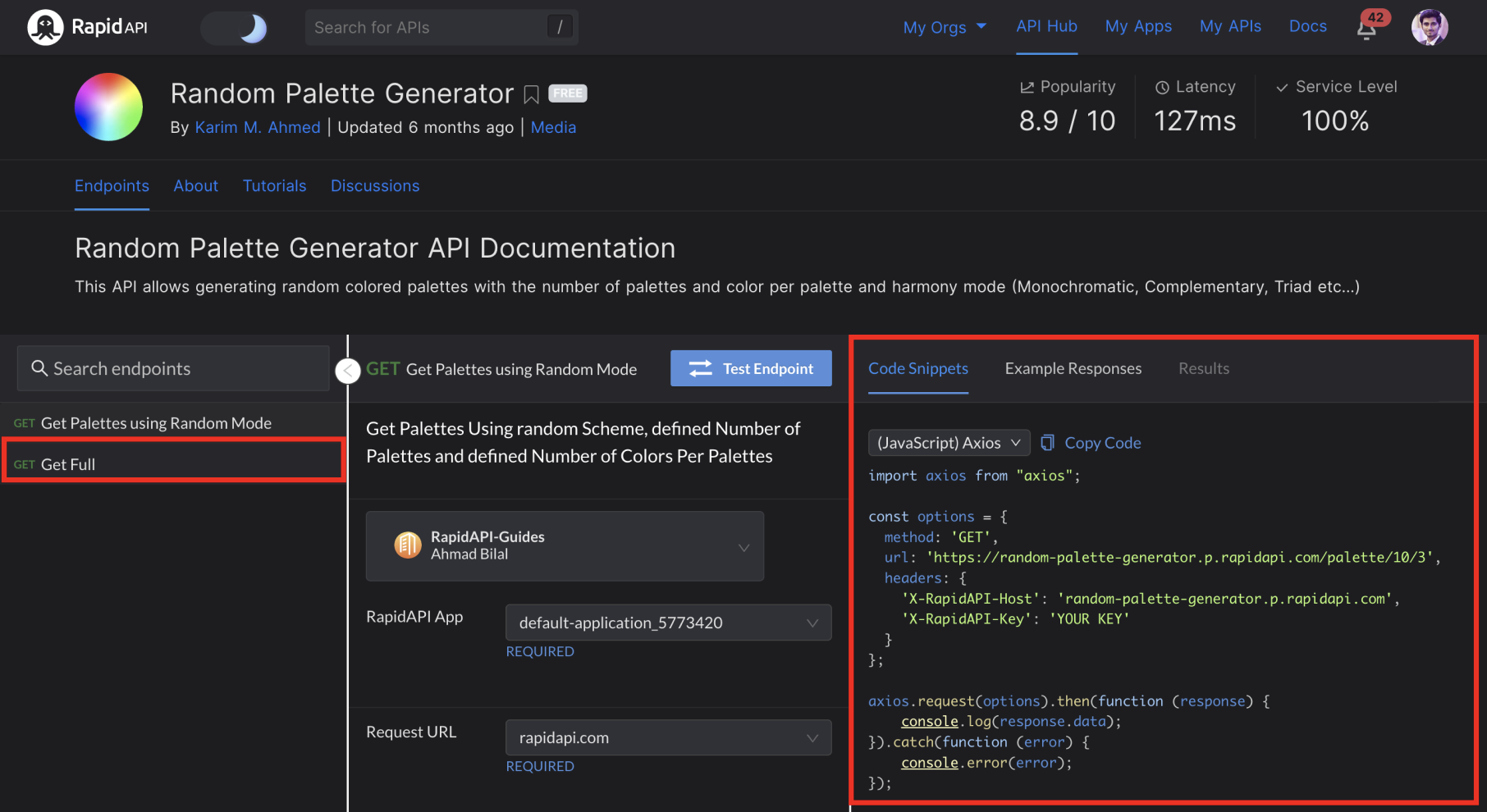
Task: Click the Random Palette Generator color wheel logo
Action: (108, 107)
